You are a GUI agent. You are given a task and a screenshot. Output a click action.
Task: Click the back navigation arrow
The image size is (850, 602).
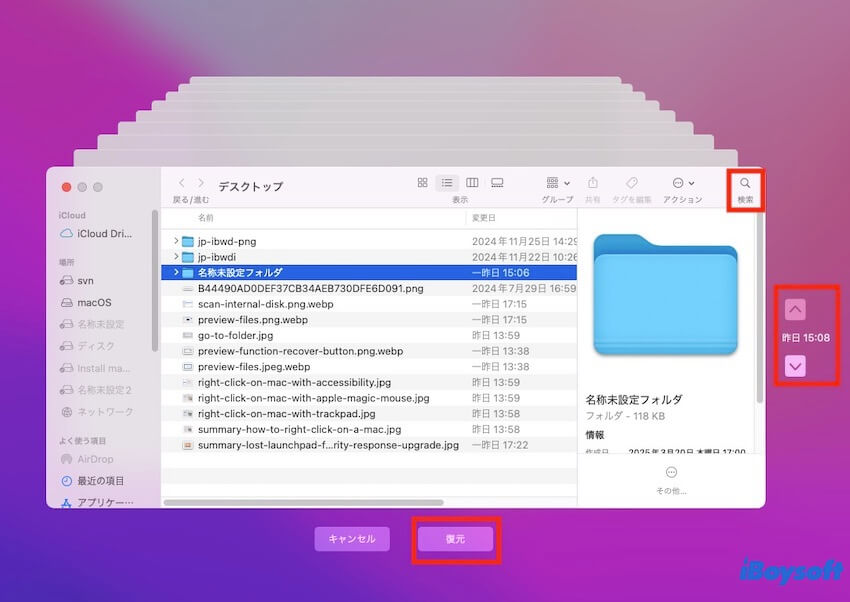181,184
